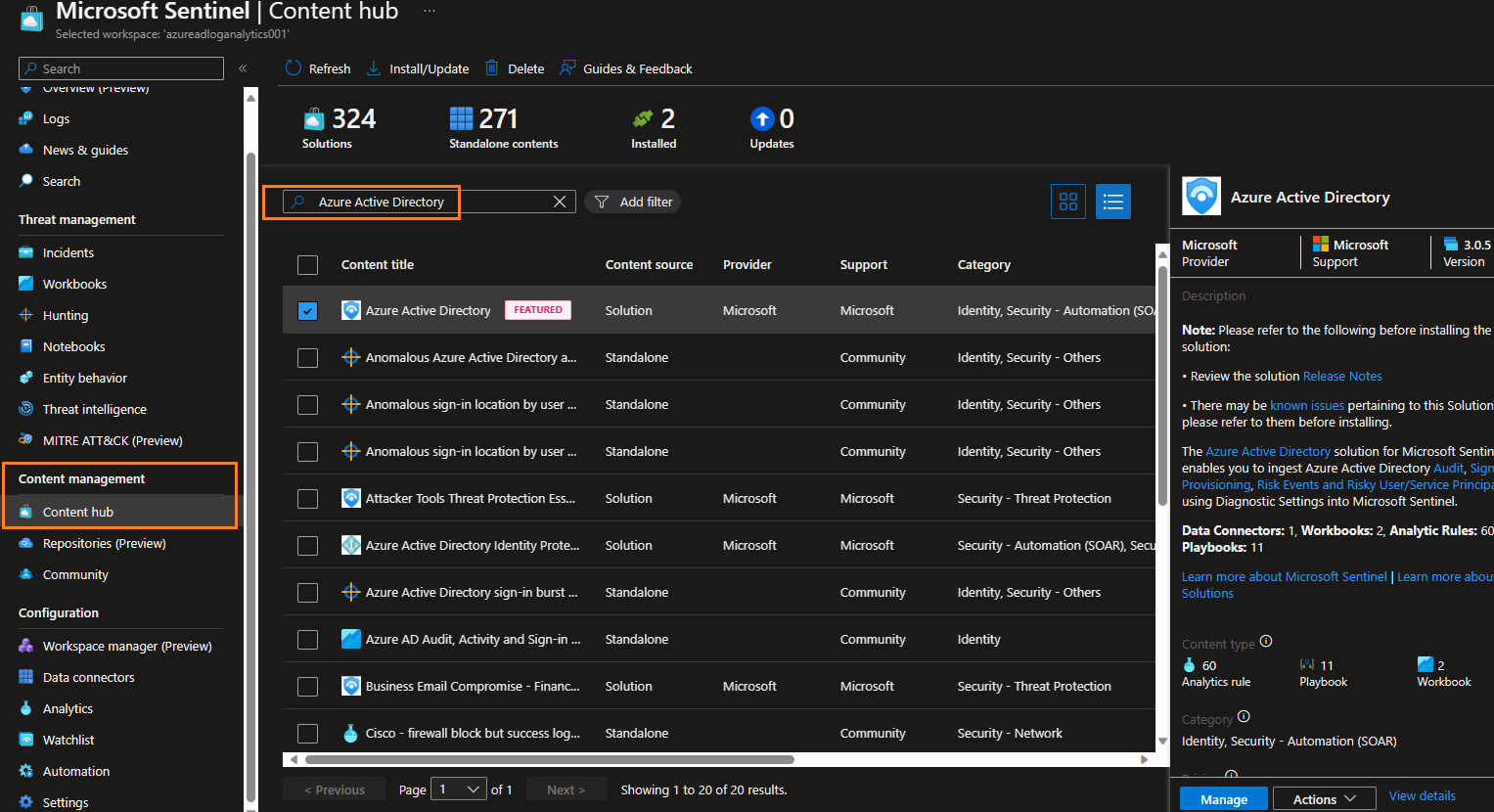
Task: Toggle the select-all checkbox in the table header
Action: click(x=308, y=265)
